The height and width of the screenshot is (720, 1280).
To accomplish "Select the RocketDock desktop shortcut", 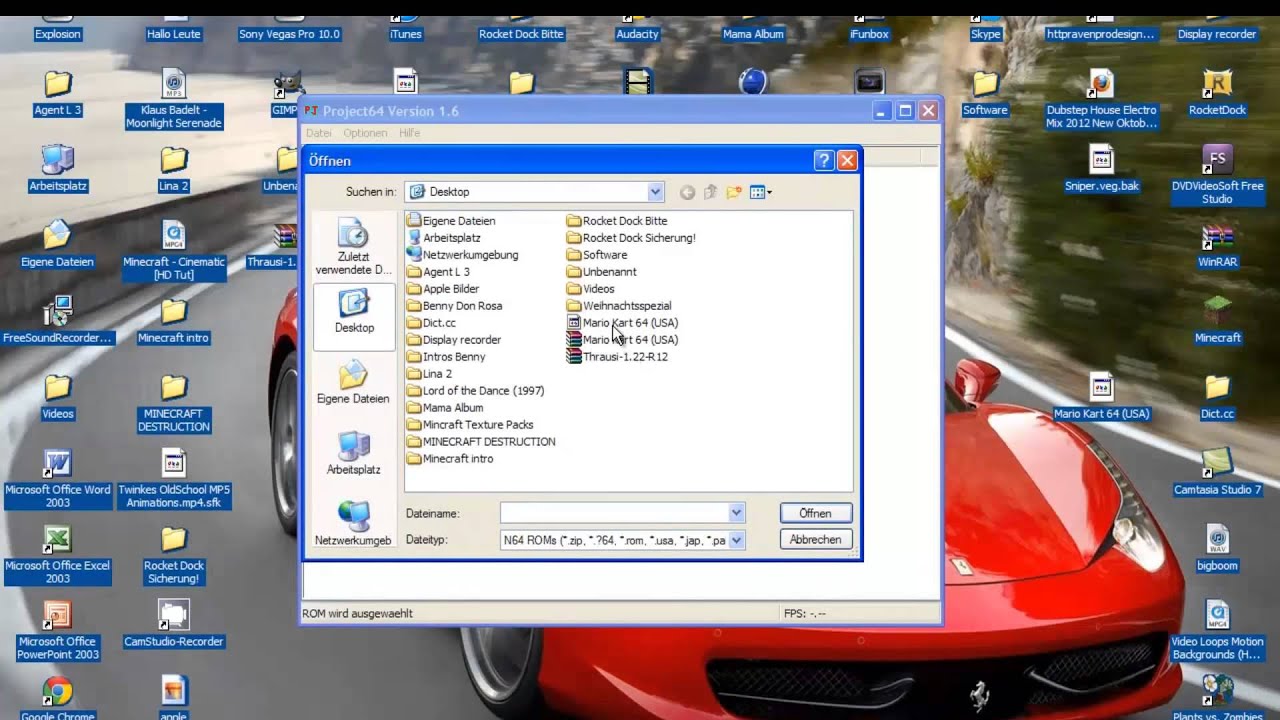I will coord(1217,94).
